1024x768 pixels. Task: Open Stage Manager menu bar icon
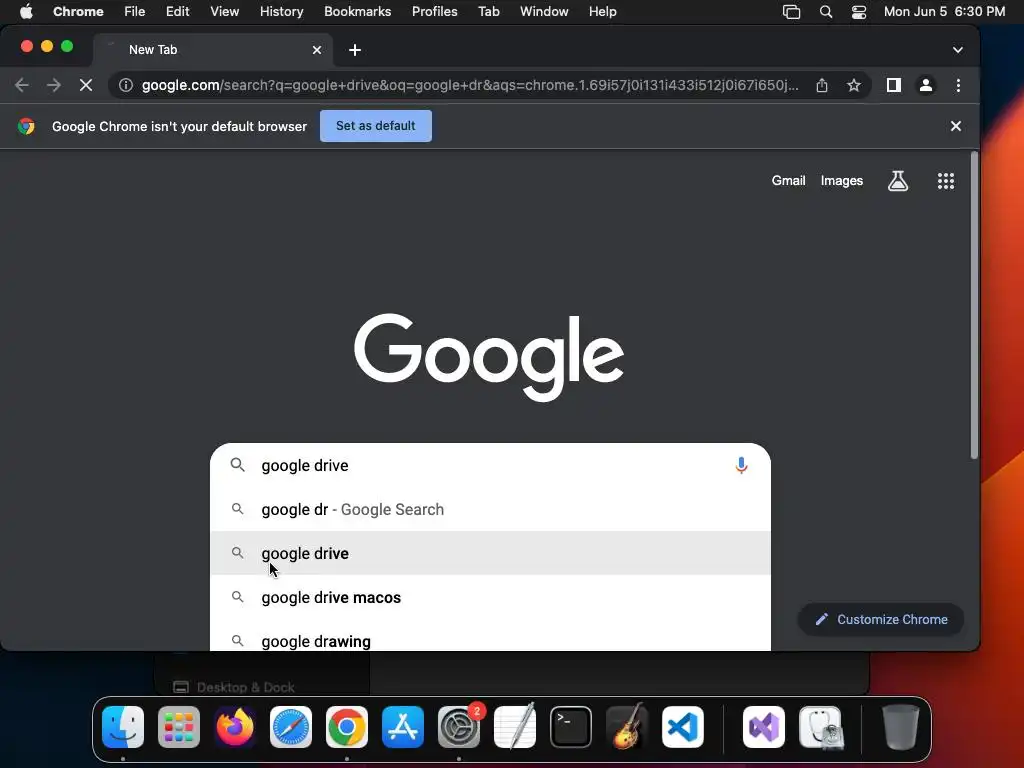(791, 11)
